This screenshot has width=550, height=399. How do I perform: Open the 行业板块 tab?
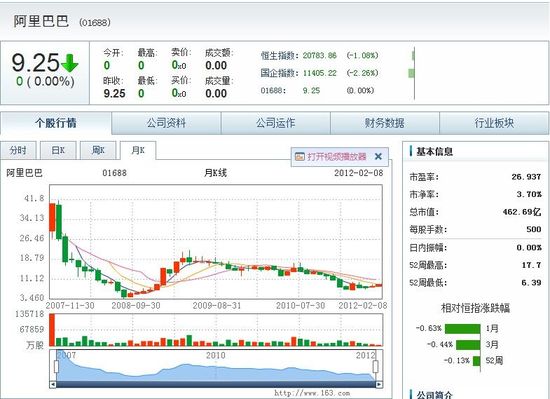point(494,123)
